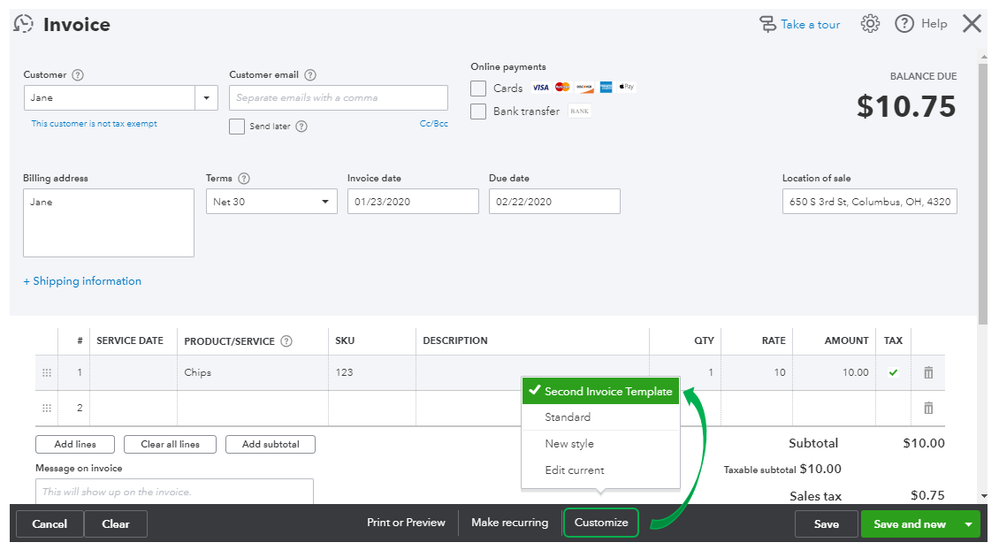Image resolution: width=999 pixels, height=551 pixels.
Task: Expand the Customer dropdown arrow
Action: (206, 98)
